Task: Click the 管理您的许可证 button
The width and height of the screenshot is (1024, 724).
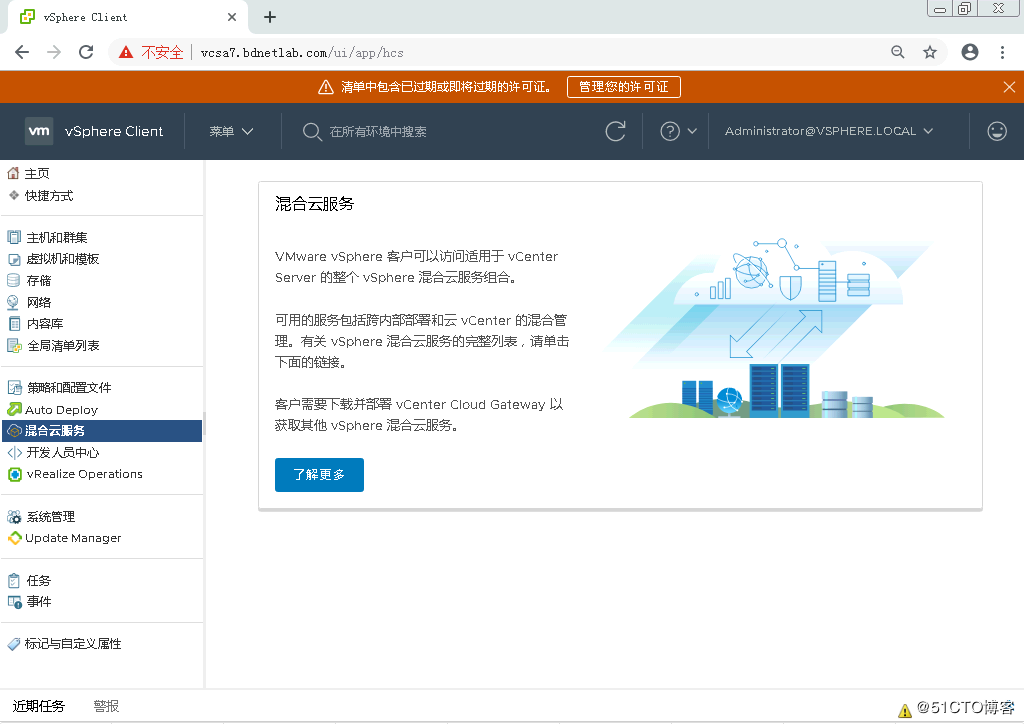Action: [624, 87]
